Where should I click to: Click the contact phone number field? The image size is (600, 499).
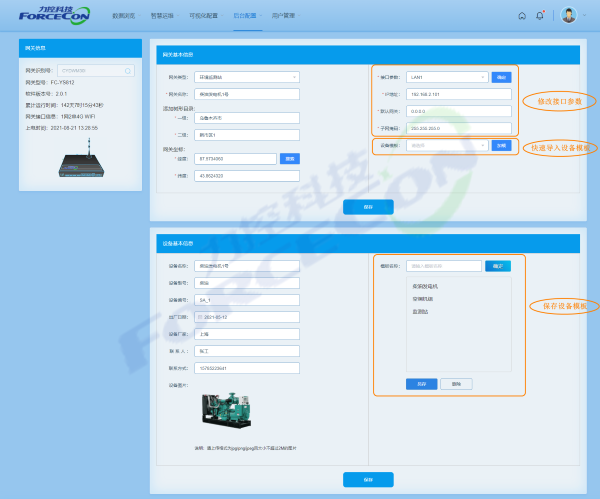pos(247,368)
